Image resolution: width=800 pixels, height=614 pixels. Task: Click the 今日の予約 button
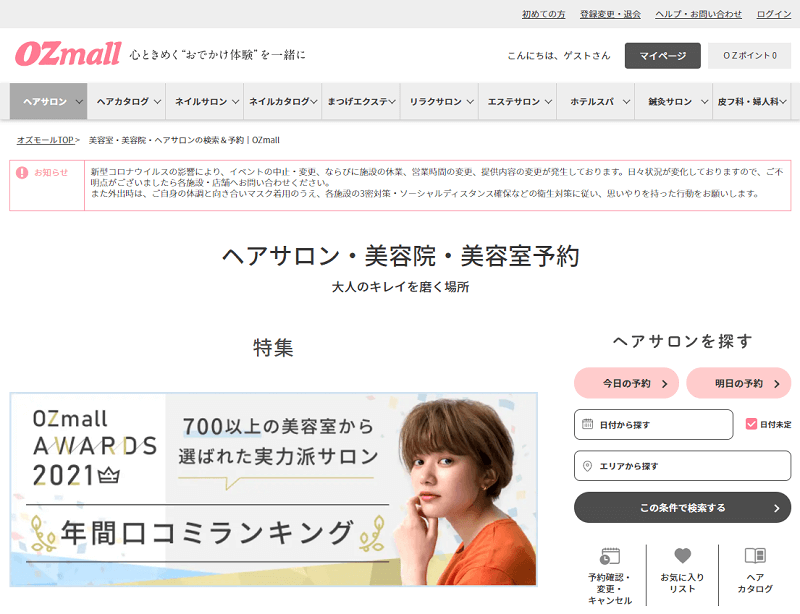coord(627,383)
